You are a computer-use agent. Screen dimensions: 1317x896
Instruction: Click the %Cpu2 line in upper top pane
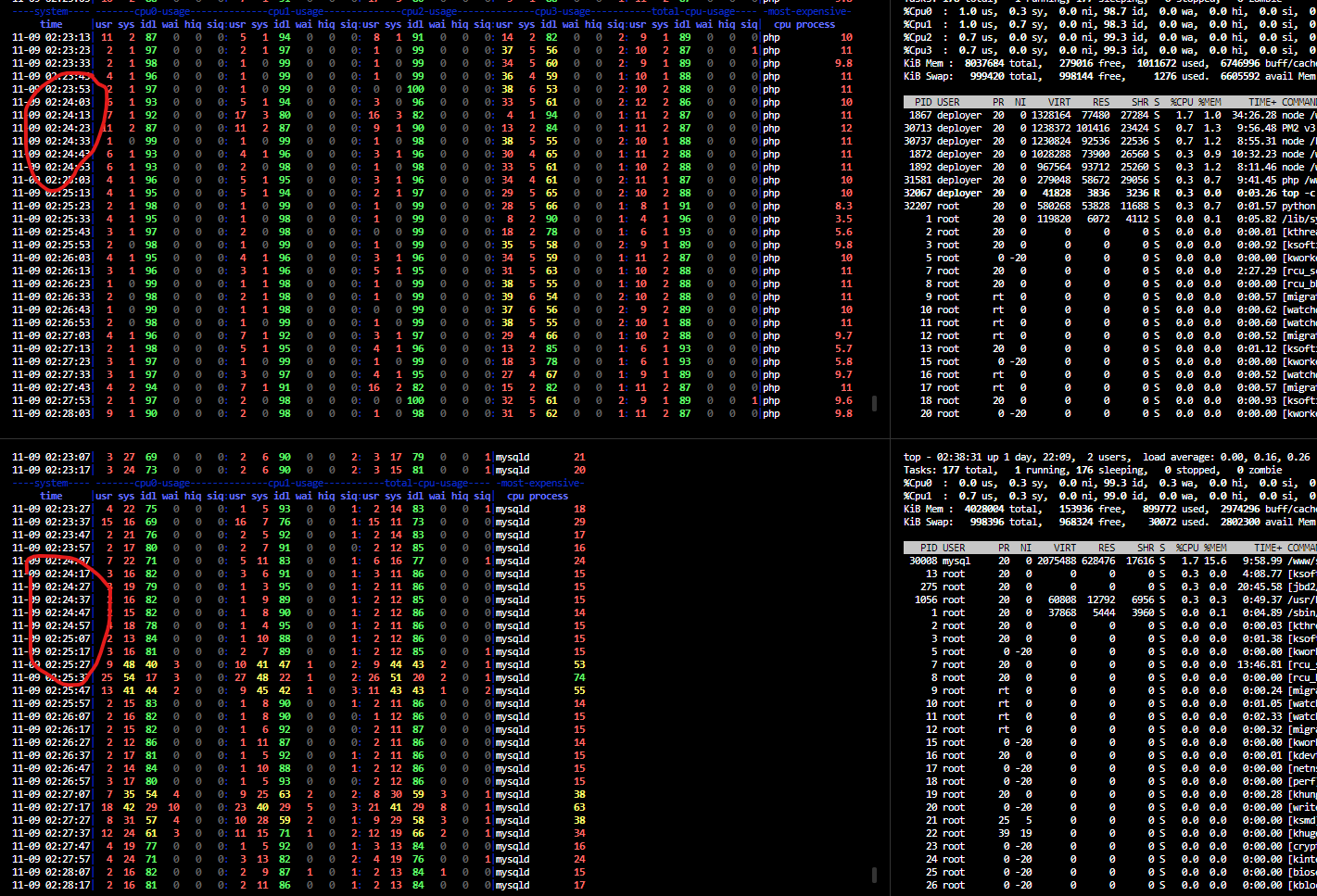pos(1110,37)
